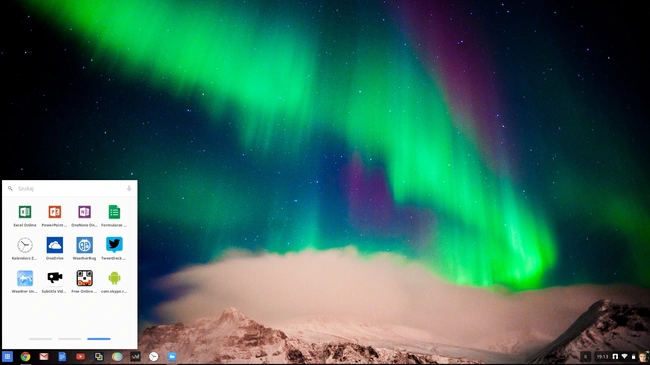650x365 pixels.
Task: Open the Free Online game app
Action: coord(84,282)
